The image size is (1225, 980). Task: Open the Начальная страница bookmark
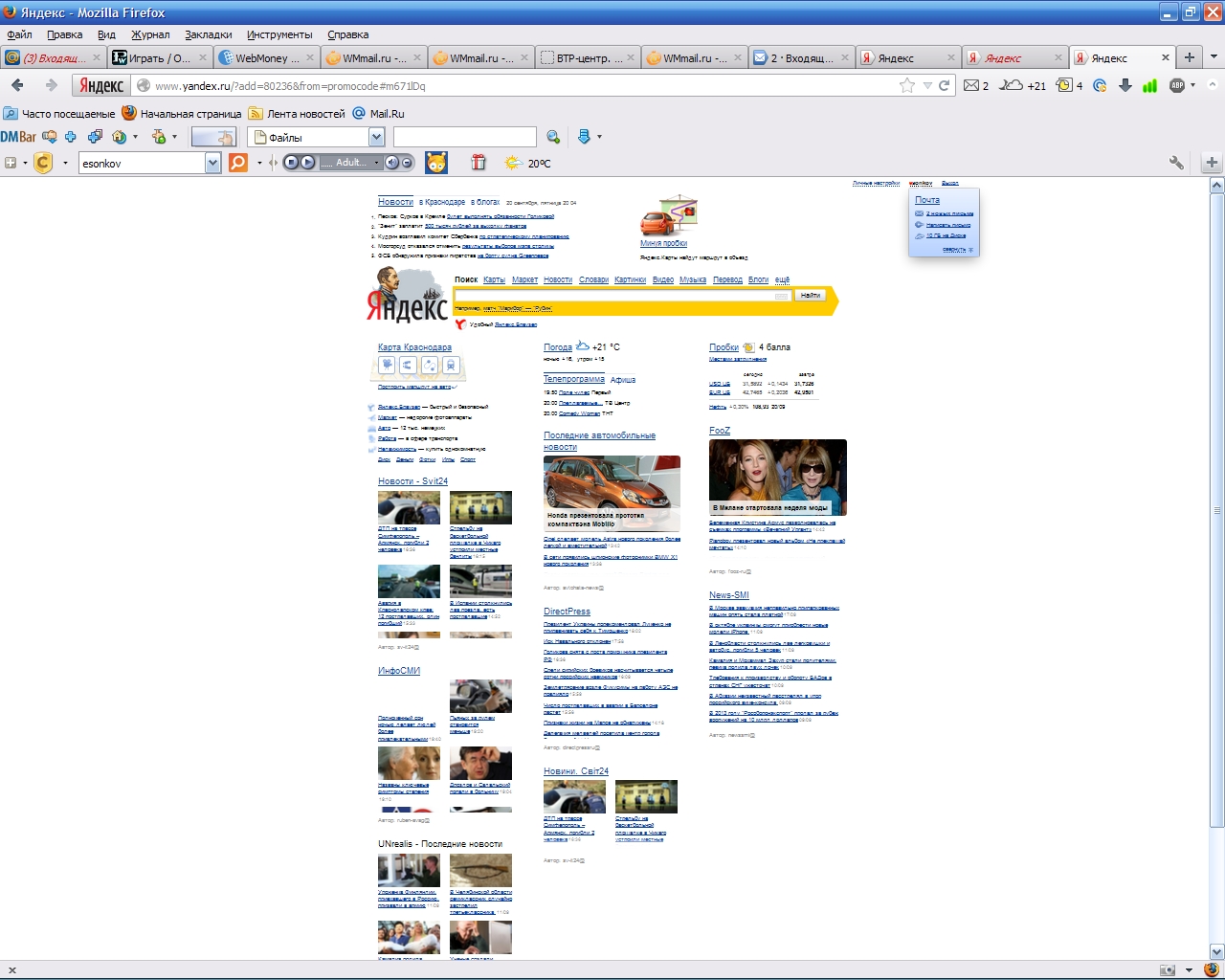click(x=182, y=113)
